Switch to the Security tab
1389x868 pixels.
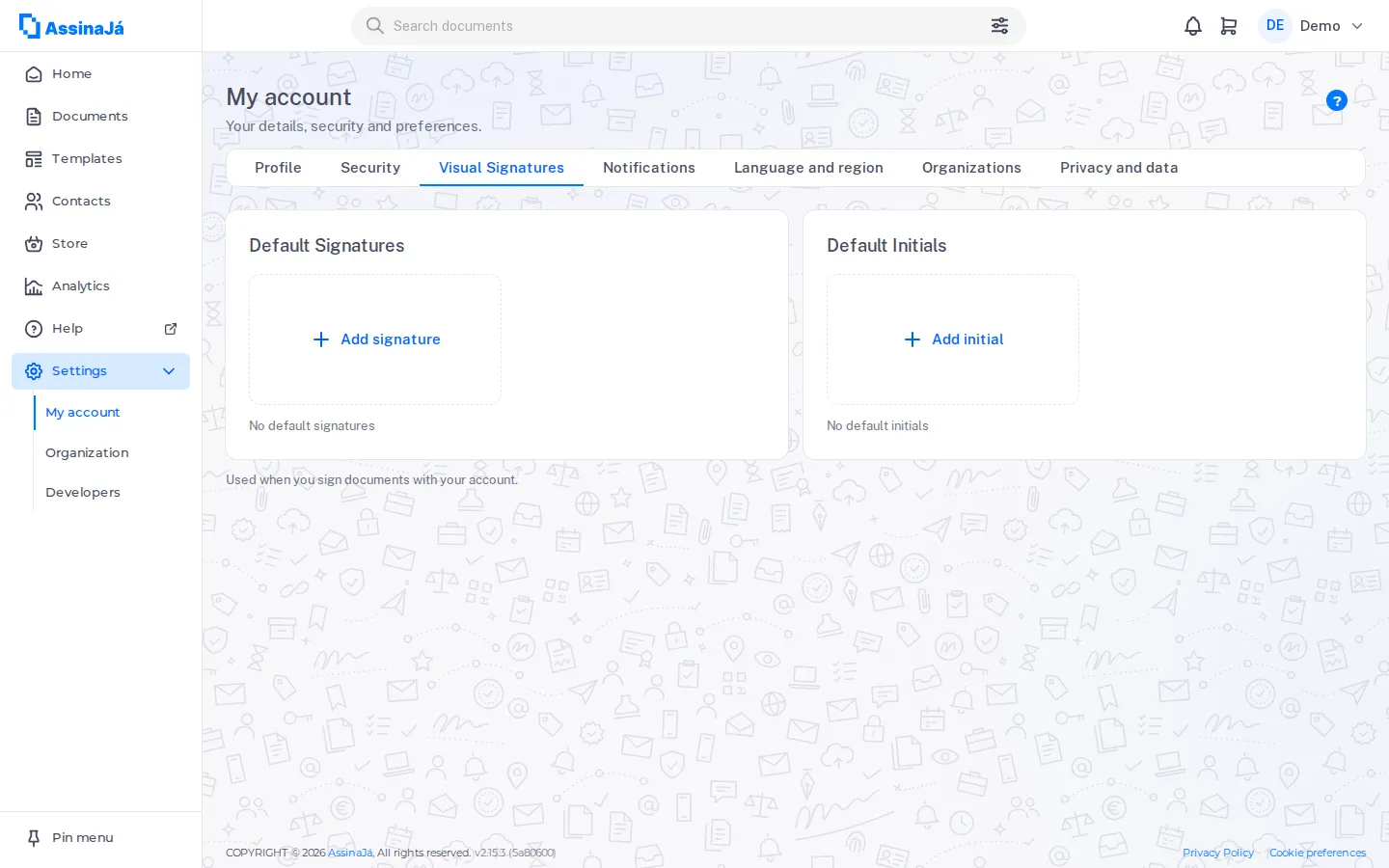tap(370, 168)
